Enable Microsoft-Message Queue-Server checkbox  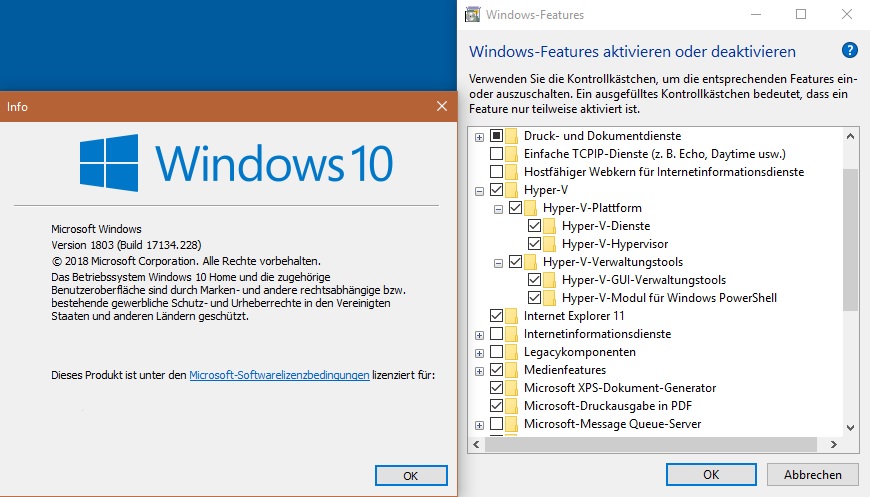click(497, 424)
